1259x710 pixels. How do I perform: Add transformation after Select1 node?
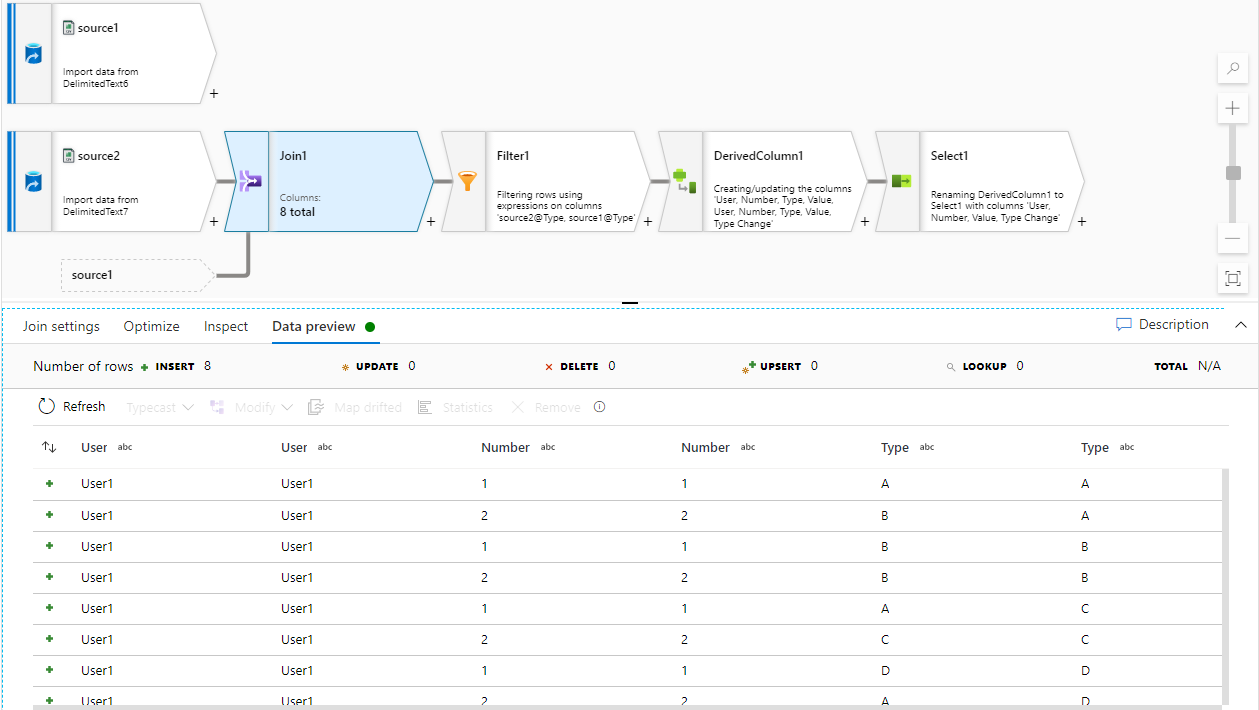tap(1082, 222)
